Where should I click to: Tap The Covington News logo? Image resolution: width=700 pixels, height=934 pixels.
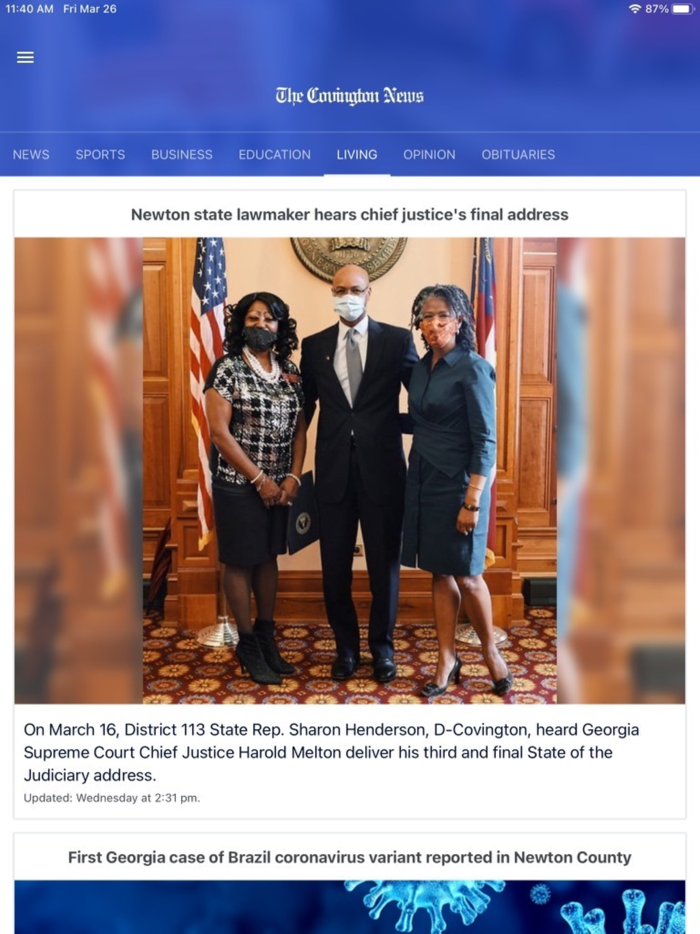pyautogui.click(x=350, y=96)
